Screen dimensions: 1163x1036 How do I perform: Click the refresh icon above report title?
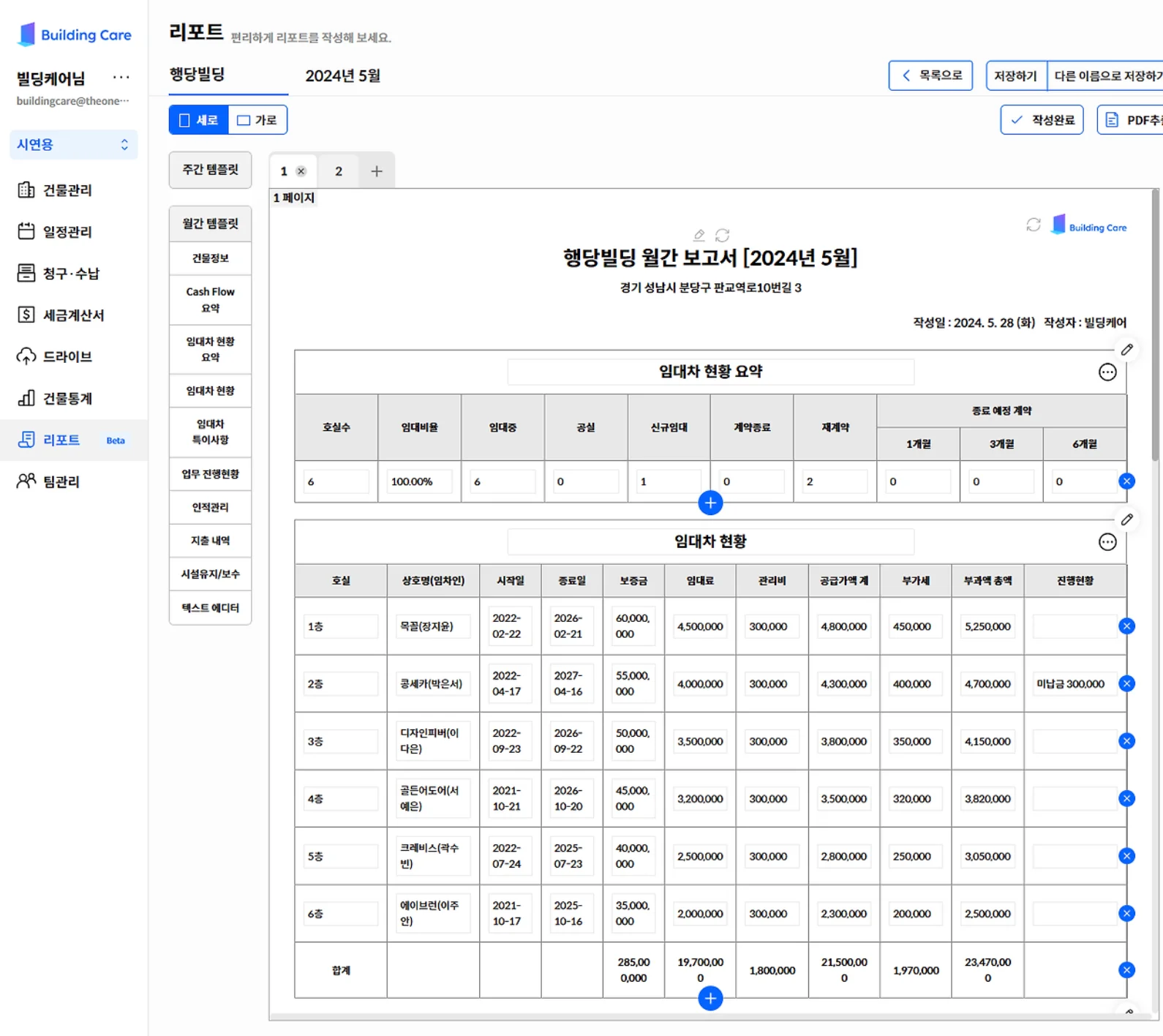point(722,235)
